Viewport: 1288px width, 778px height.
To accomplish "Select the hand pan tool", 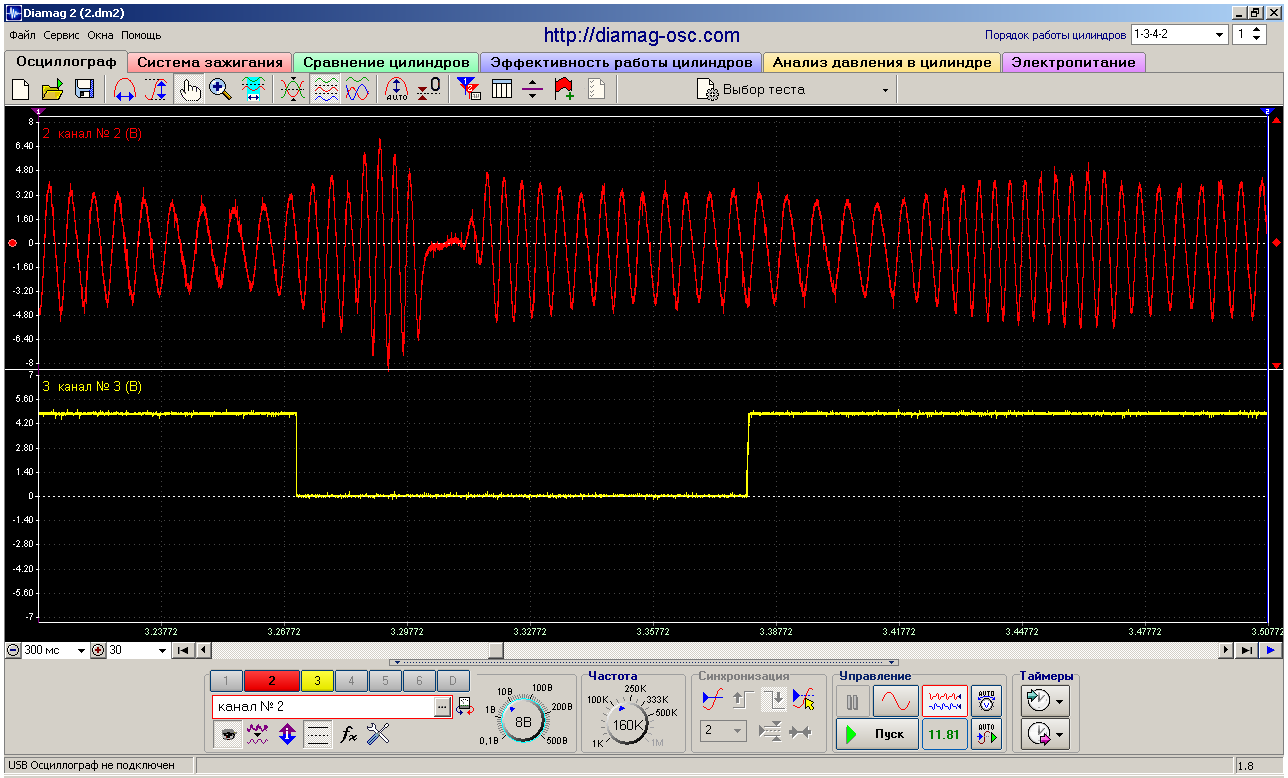I will [188, 89].
